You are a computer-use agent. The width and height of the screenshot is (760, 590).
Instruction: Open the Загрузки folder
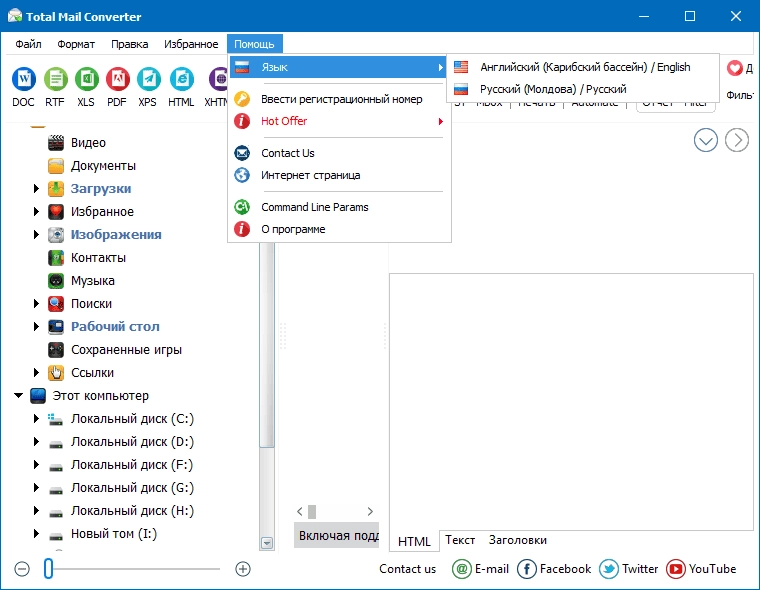(101, 189)
